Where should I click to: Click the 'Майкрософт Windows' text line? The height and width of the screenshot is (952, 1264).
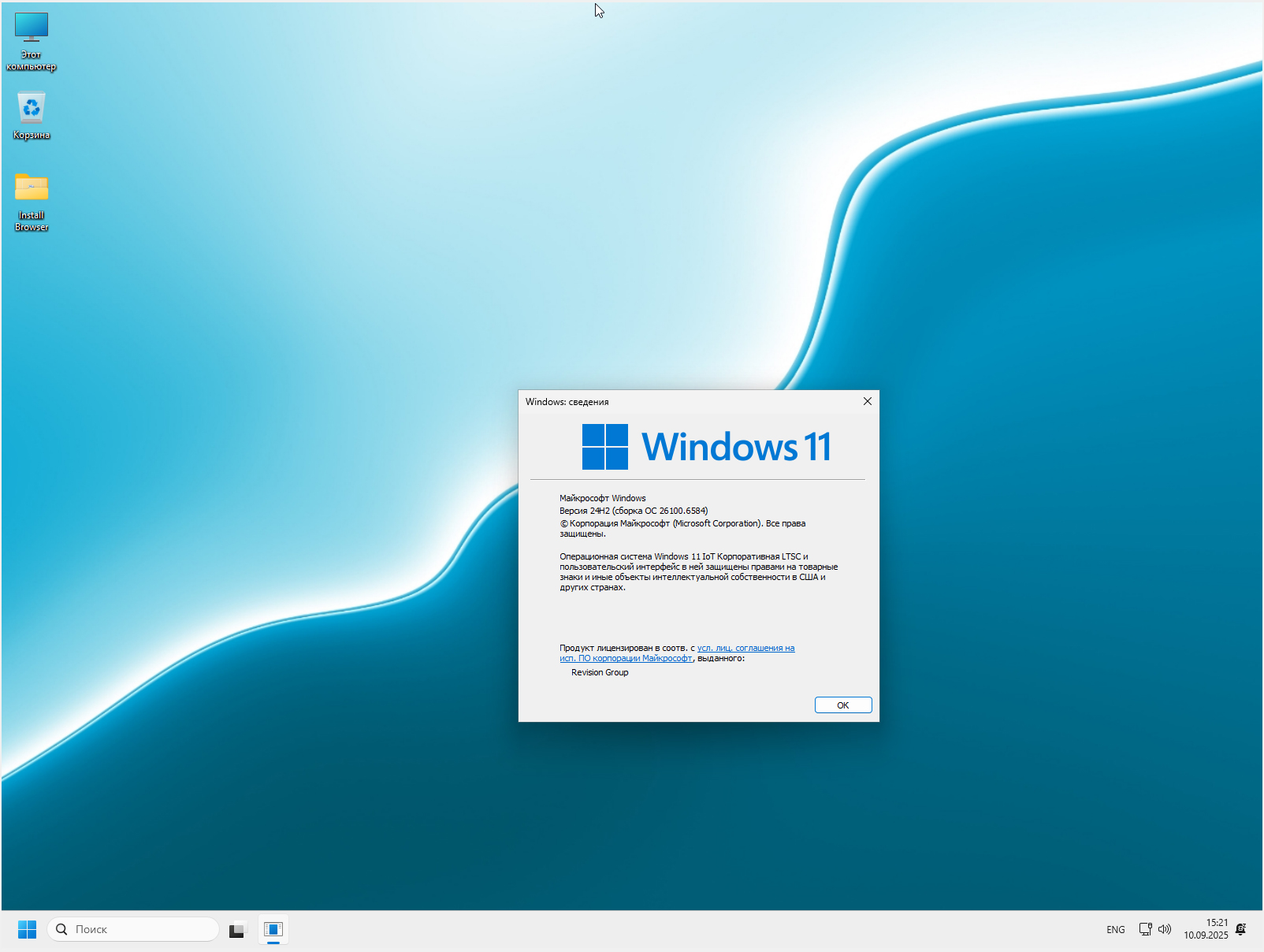603,498
